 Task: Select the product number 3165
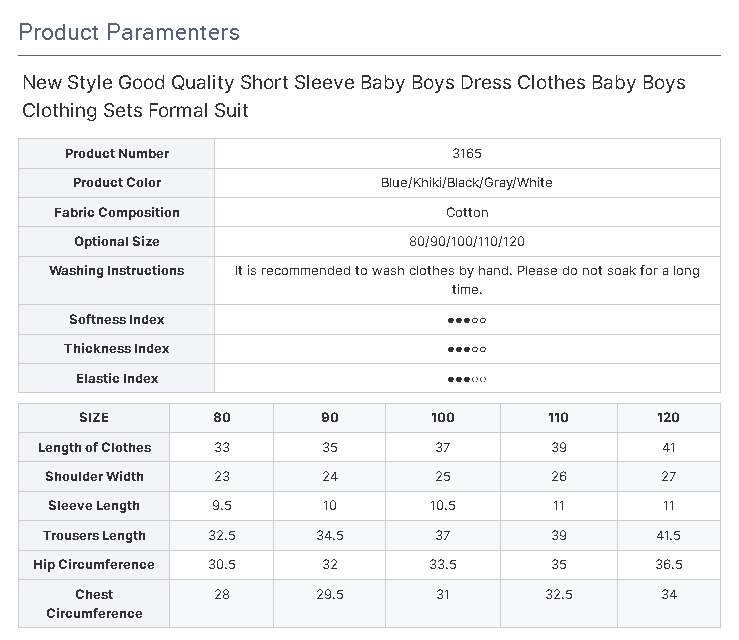[467, 154]
